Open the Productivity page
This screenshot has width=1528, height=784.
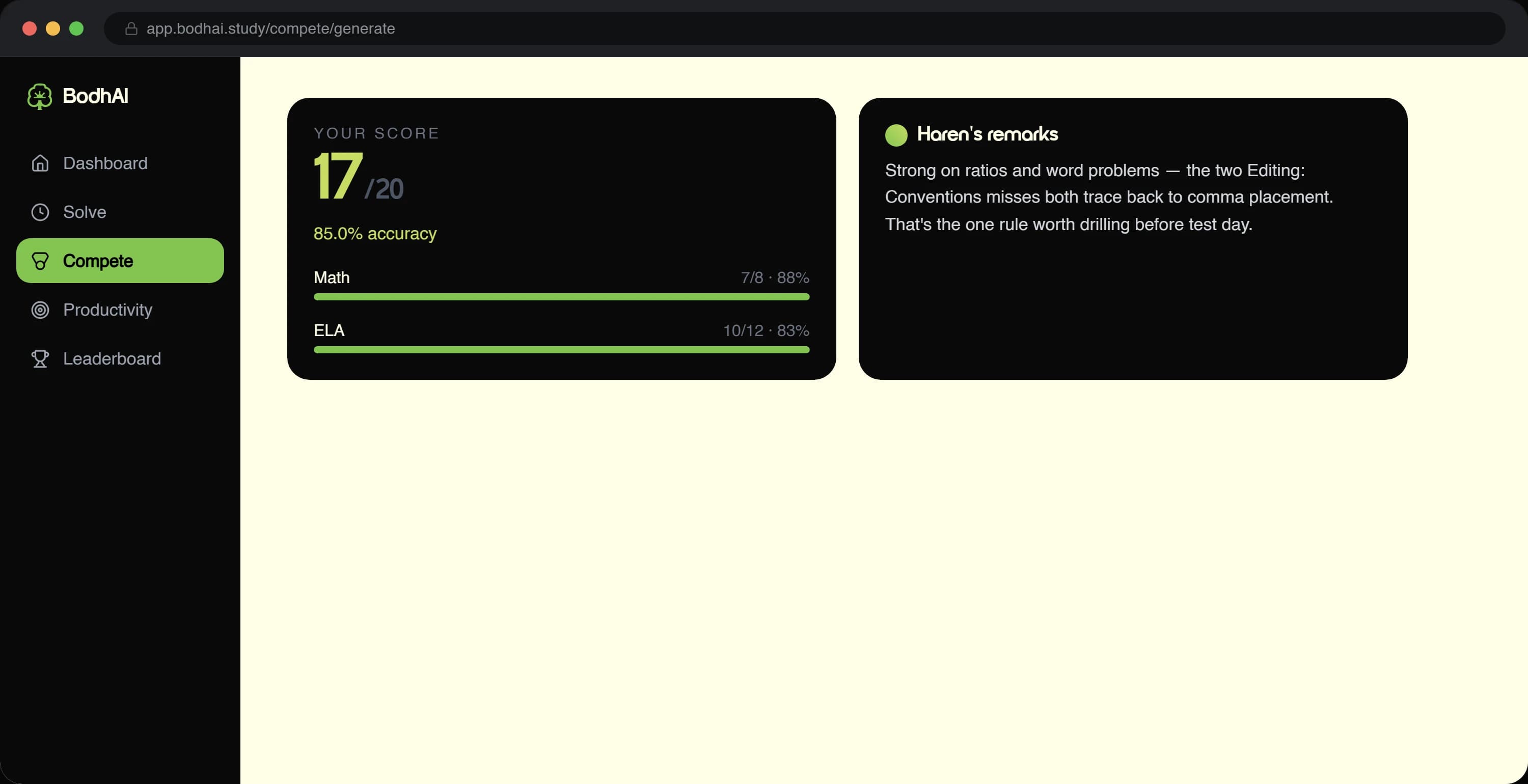(x=120, y=310)
